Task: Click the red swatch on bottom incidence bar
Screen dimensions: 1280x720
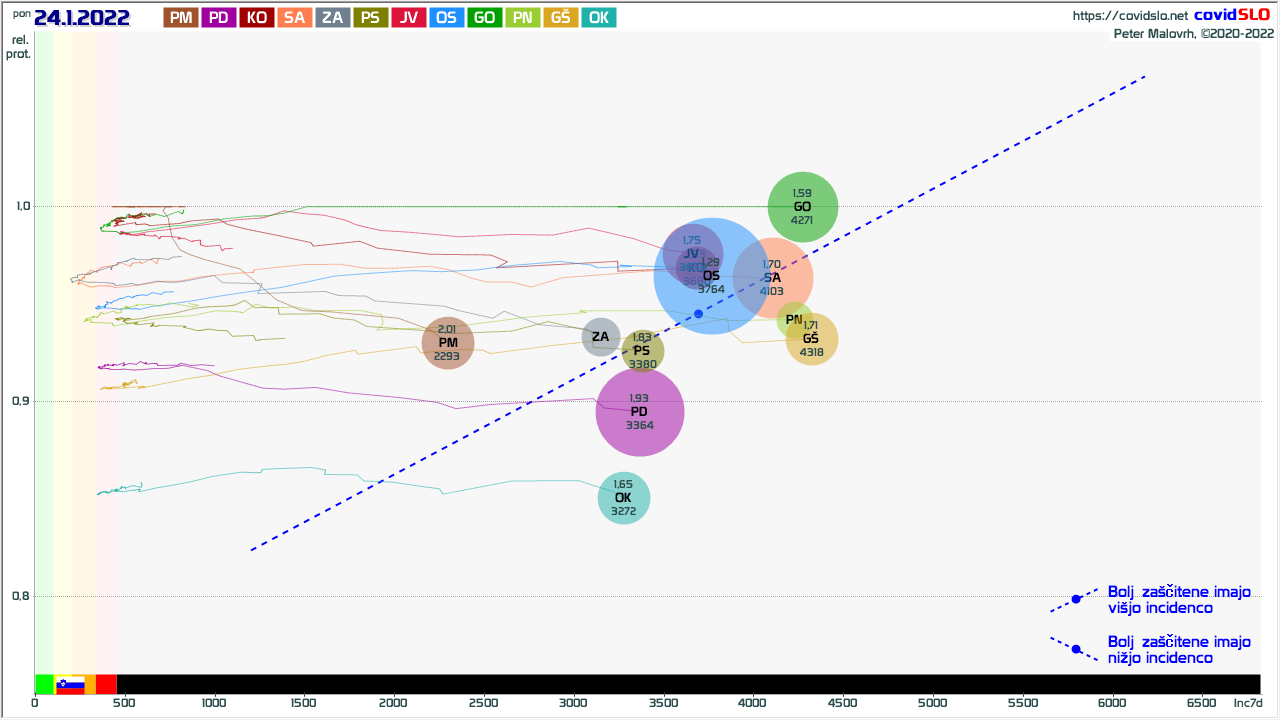Action: pos(106,684)
